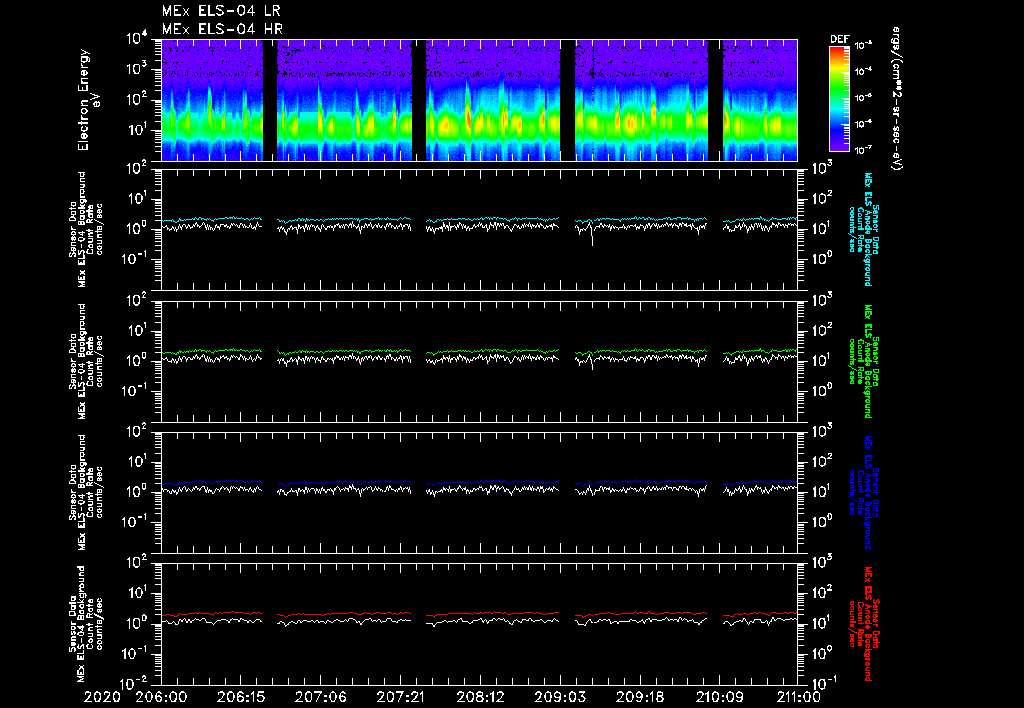Click the white Sensor Data label beside the cyan panel

point(86,229)
